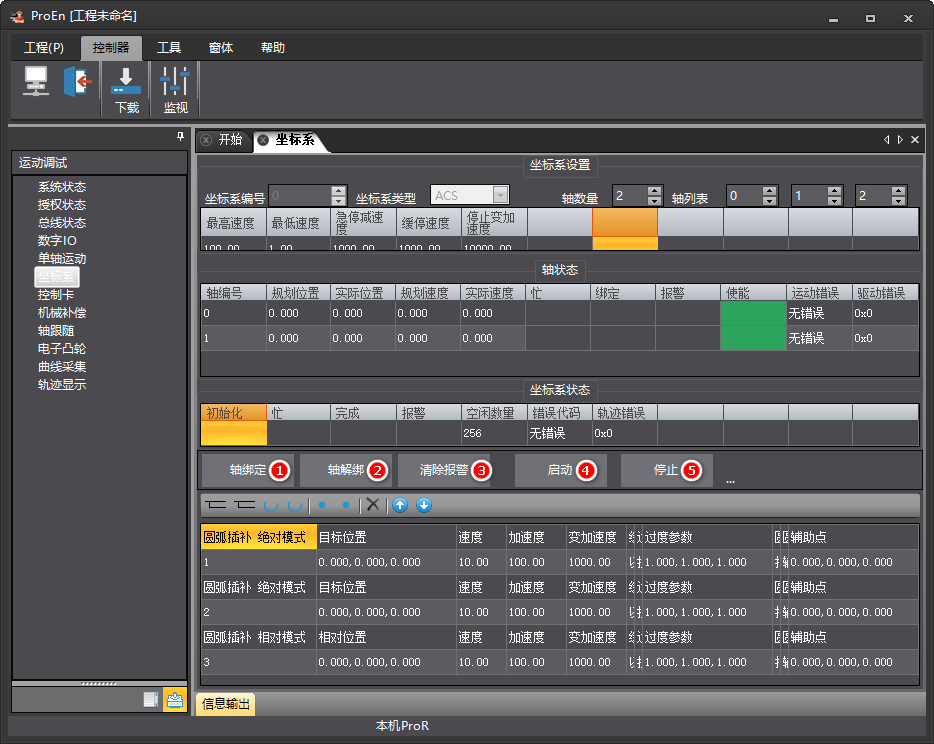The height and width of the screenshot is (744, 934).
Task: Click the 停止 button
Action: point(667,470)
